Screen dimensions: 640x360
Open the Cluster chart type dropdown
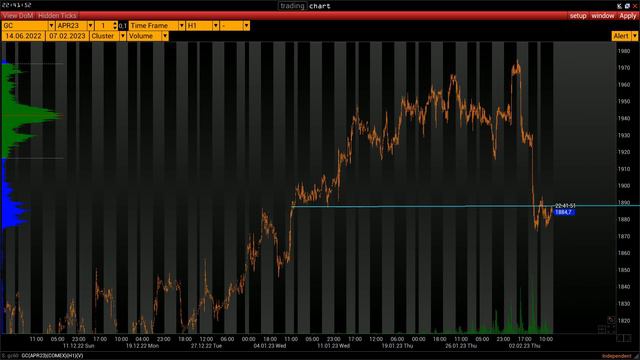(108, 36)
